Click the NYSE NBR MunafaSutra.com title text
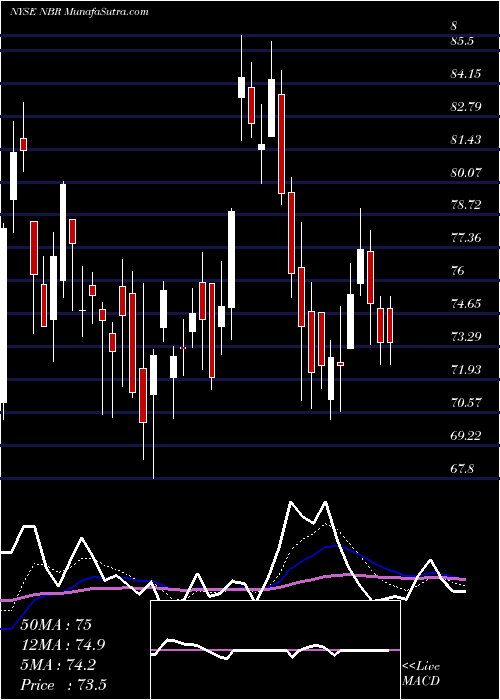 coord(79,12)
